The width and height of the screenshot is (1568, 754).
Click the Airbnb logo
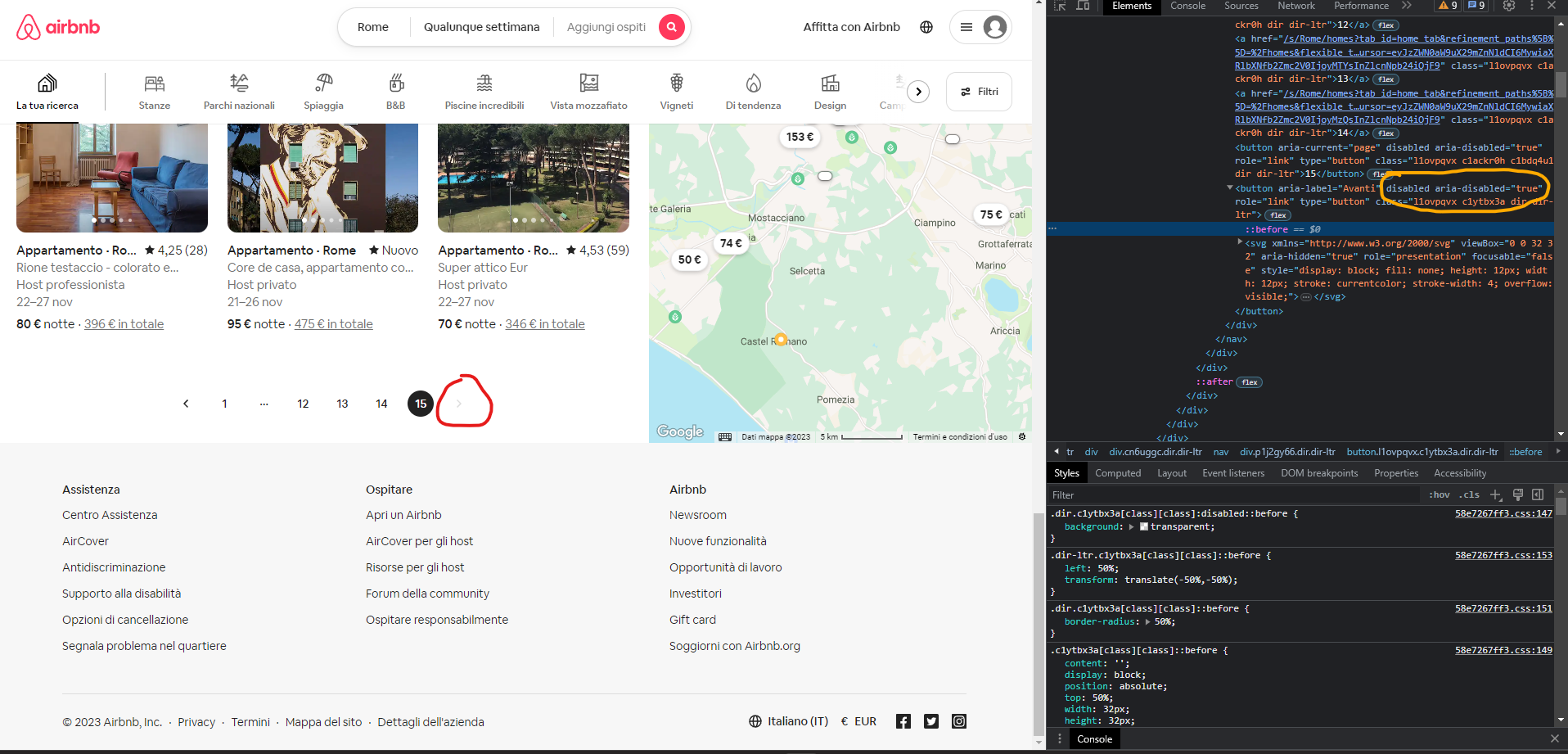click(58, 27)
